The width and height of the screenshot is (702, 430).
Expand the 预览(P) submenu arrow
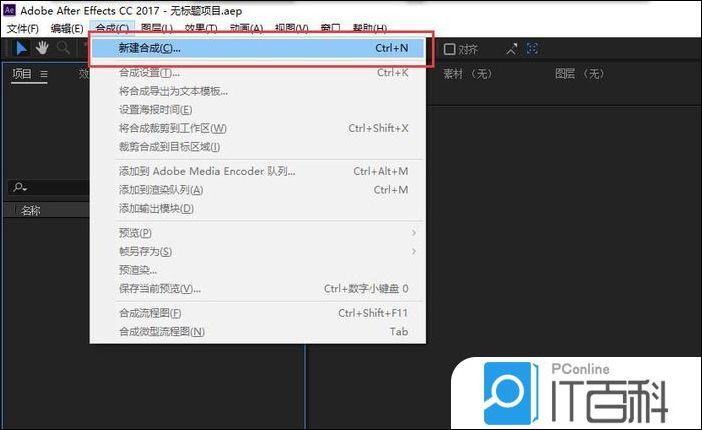click(x=414, y=233)
